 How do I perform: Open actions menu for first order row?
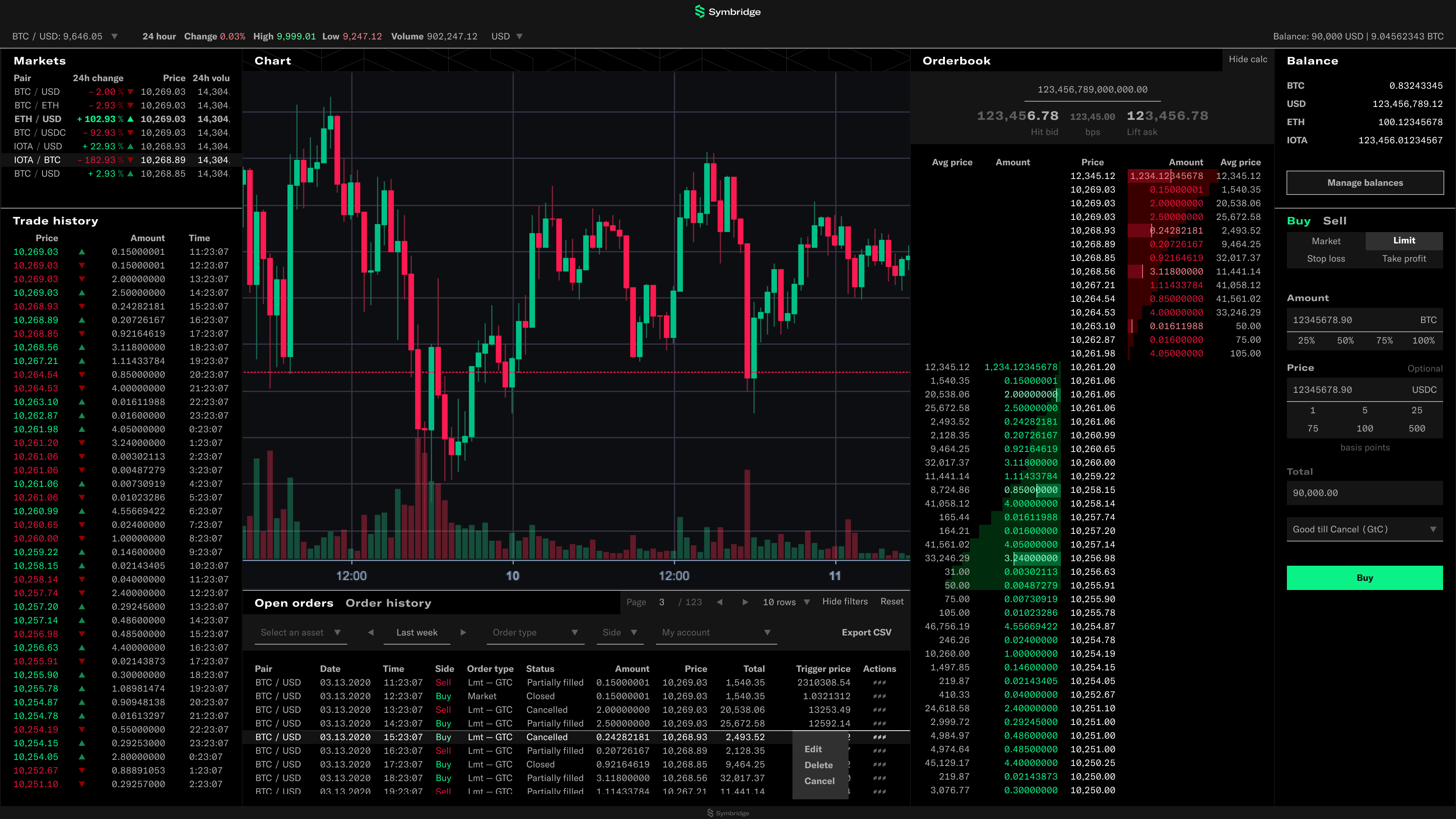[x=880, y=683]
